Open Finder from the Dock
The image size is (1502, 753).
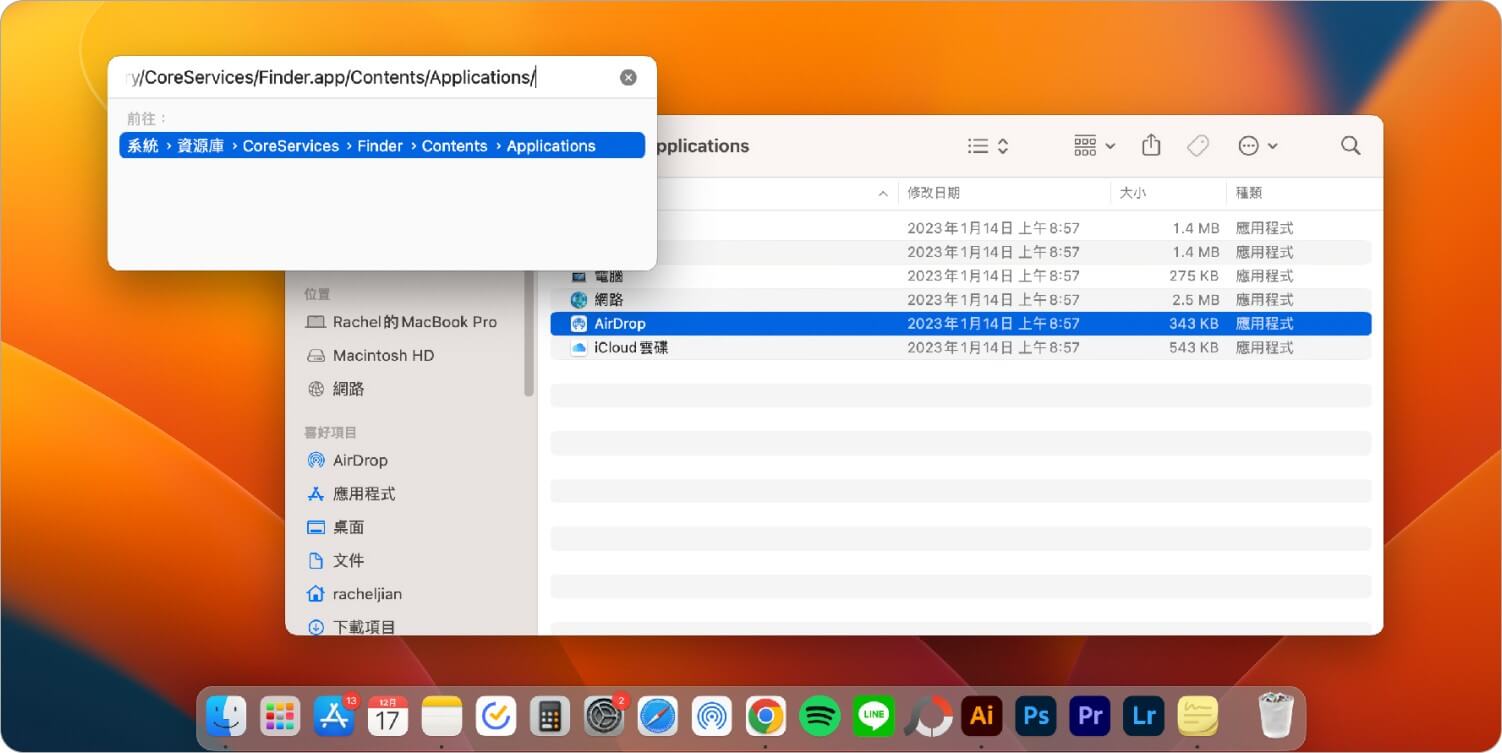point(226,716)
